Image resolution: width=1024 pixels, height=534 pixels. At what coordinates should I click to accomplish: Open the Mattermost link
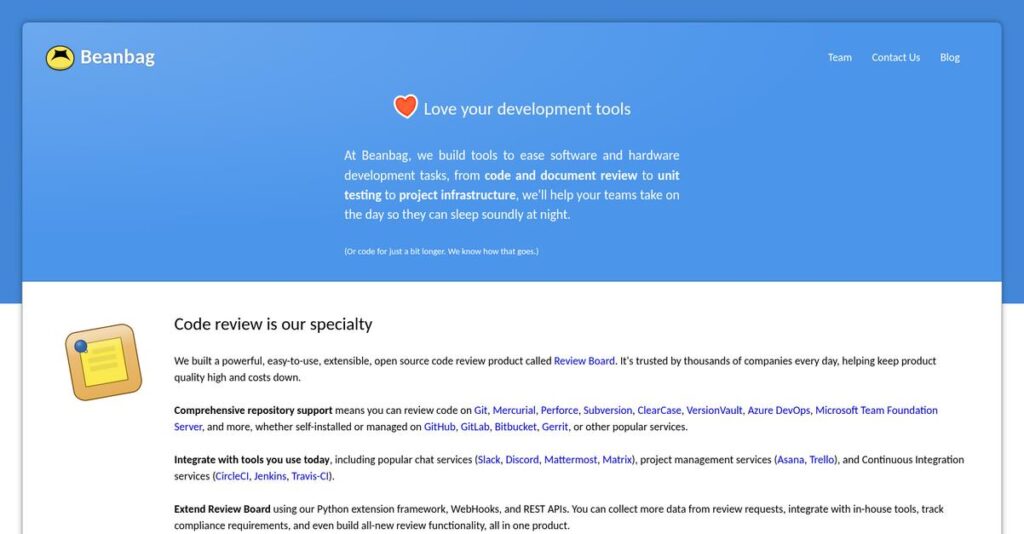point(570,460)
